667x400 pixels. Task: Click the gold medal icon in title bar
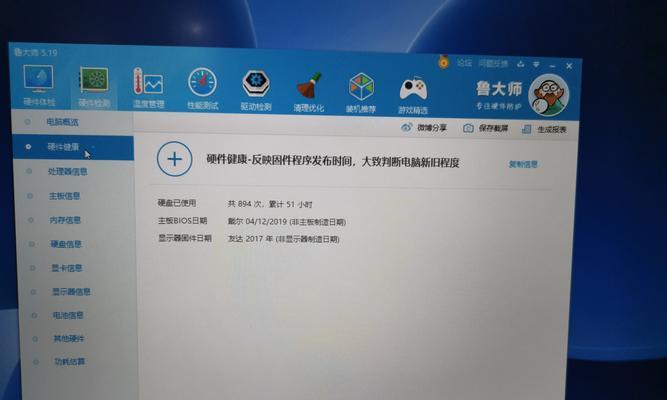[444, 63]
